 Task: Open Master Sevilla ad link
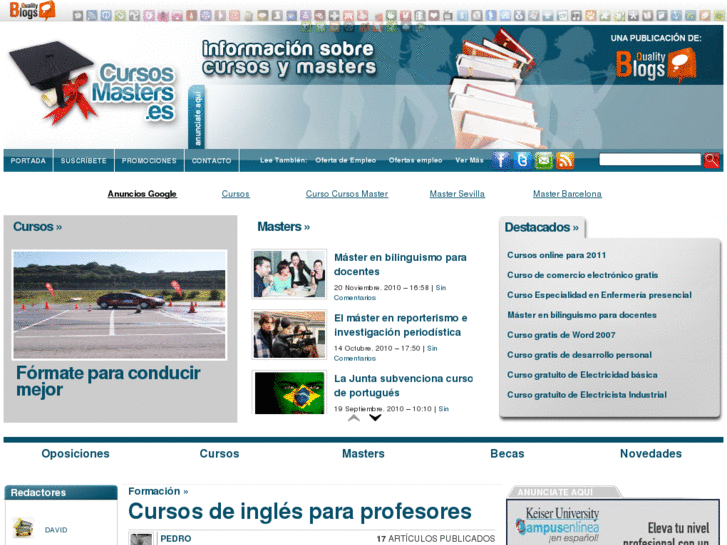[x=457, y=194]
